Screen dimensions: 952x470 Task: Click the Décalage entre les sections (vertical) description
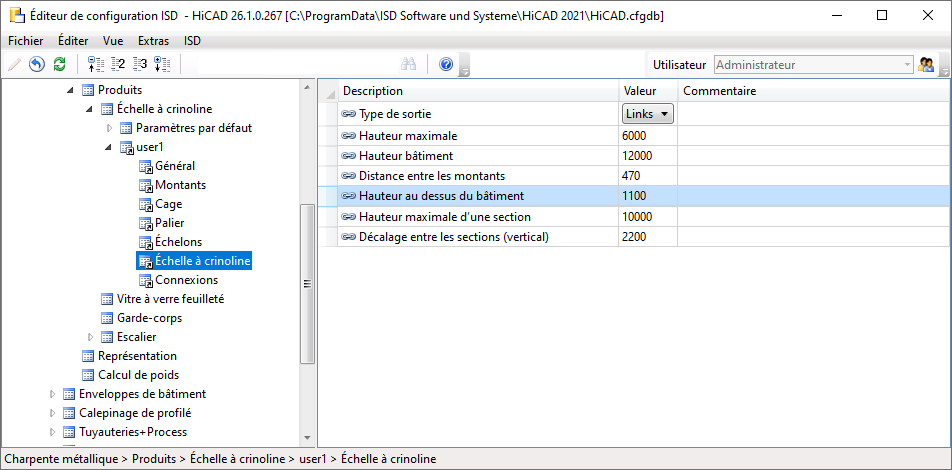[454, 237]
